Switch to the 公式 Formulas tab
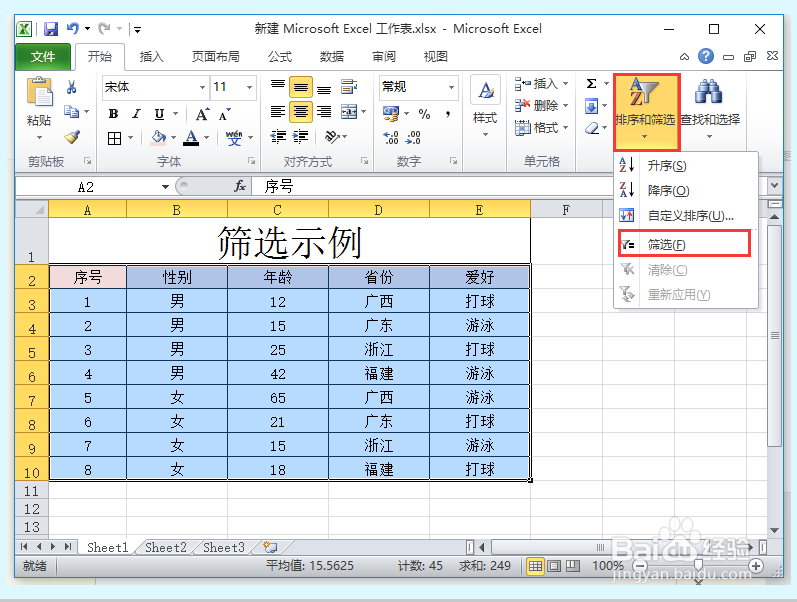 280,57
